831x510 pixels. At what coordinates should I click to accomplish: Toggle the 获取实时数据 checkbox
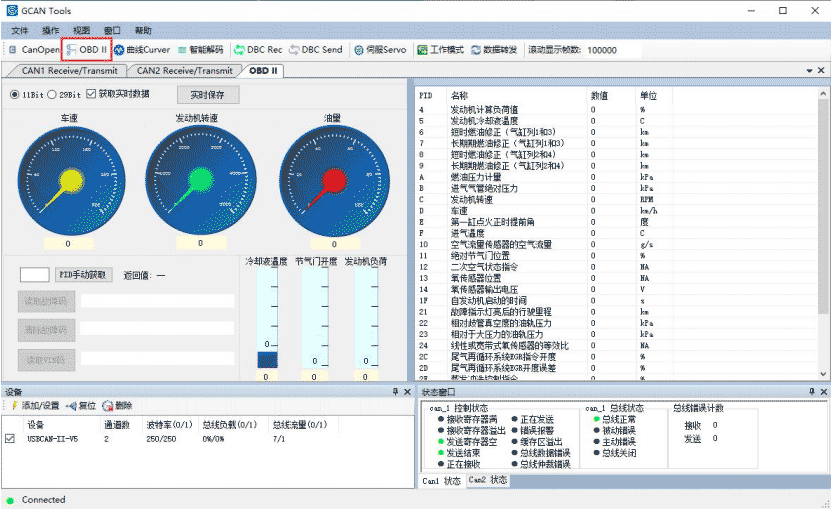[92, 94]
